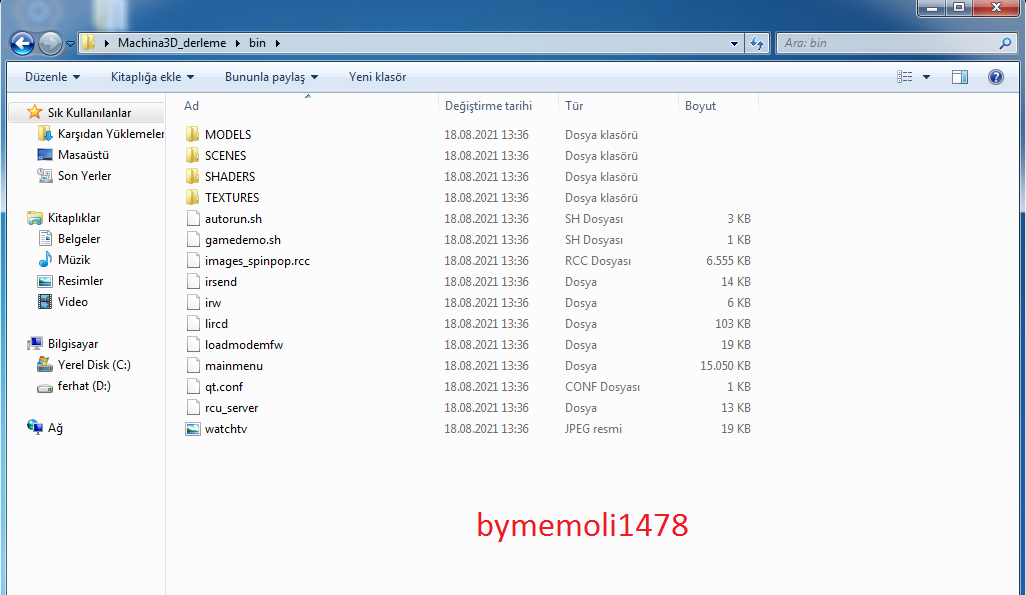Select the rcu_server file name

232,408
